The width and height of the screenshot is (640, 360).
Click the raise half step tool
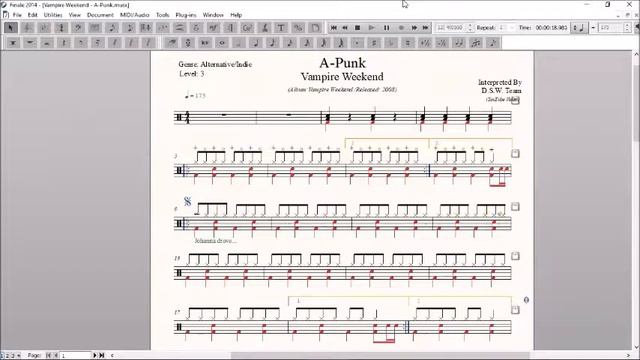425,43
